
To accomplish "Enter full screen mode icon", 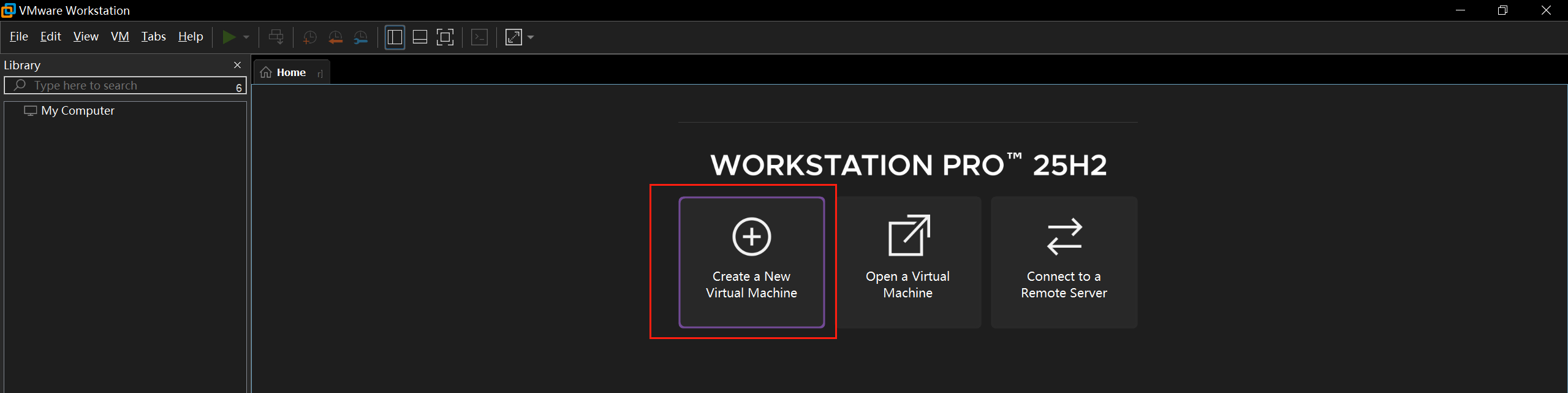I will coord(445,37).
